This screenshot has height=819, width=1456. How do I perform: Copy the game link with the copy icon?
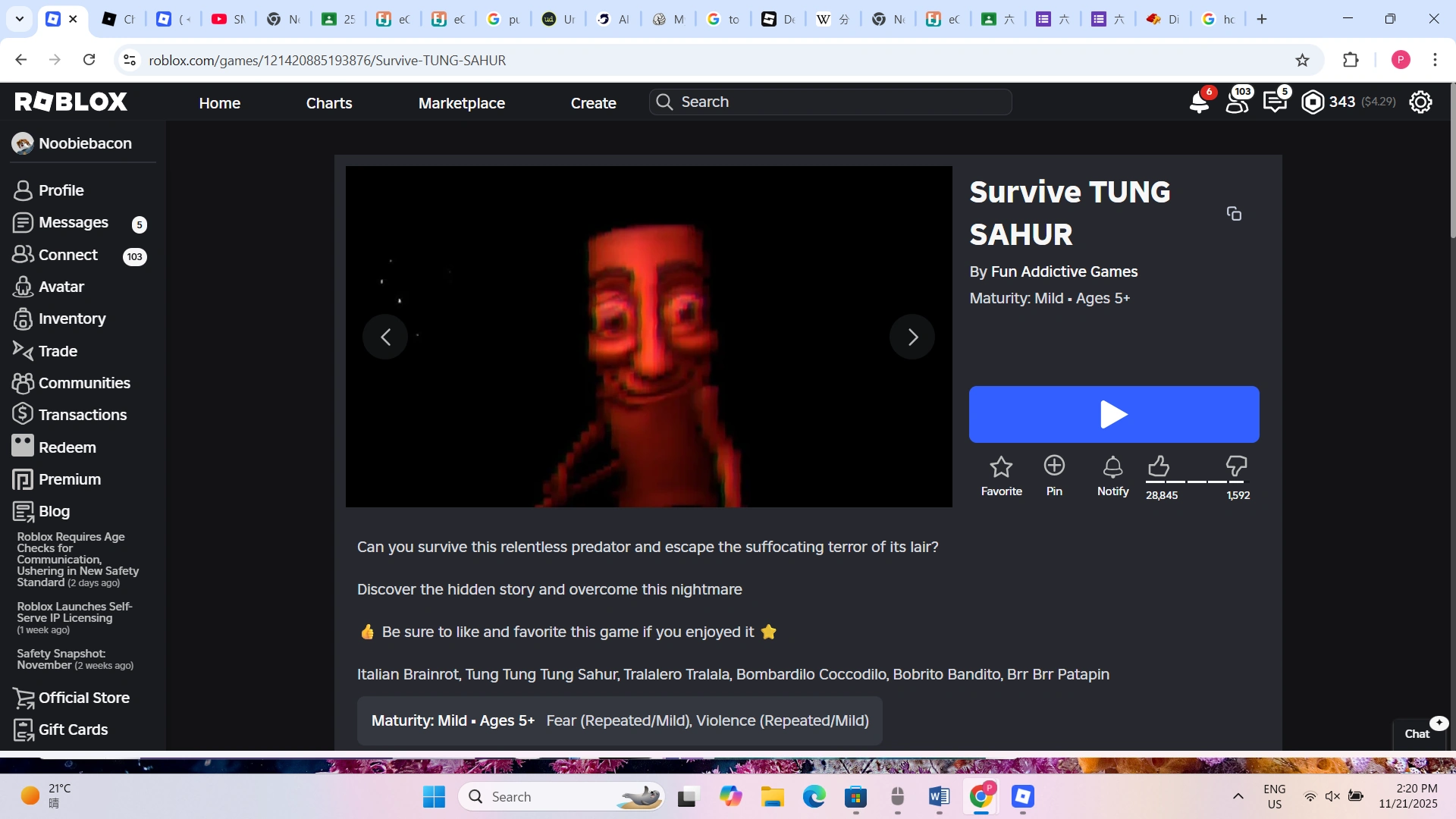[1234, 213]
